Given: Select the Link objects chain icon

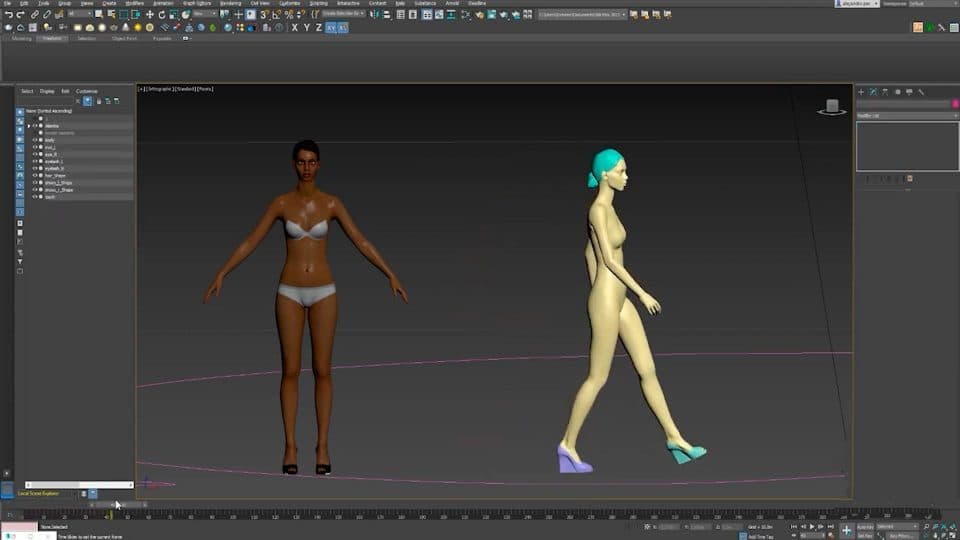Looking at the screenshot, I should pyautogui.click(x=35, y=14).
